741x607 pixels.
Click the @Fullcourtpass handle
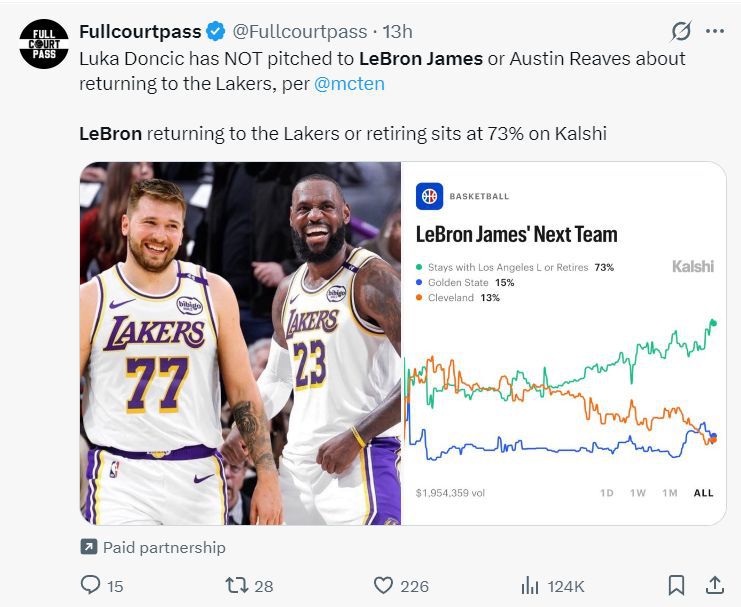[x=300, y=32]
